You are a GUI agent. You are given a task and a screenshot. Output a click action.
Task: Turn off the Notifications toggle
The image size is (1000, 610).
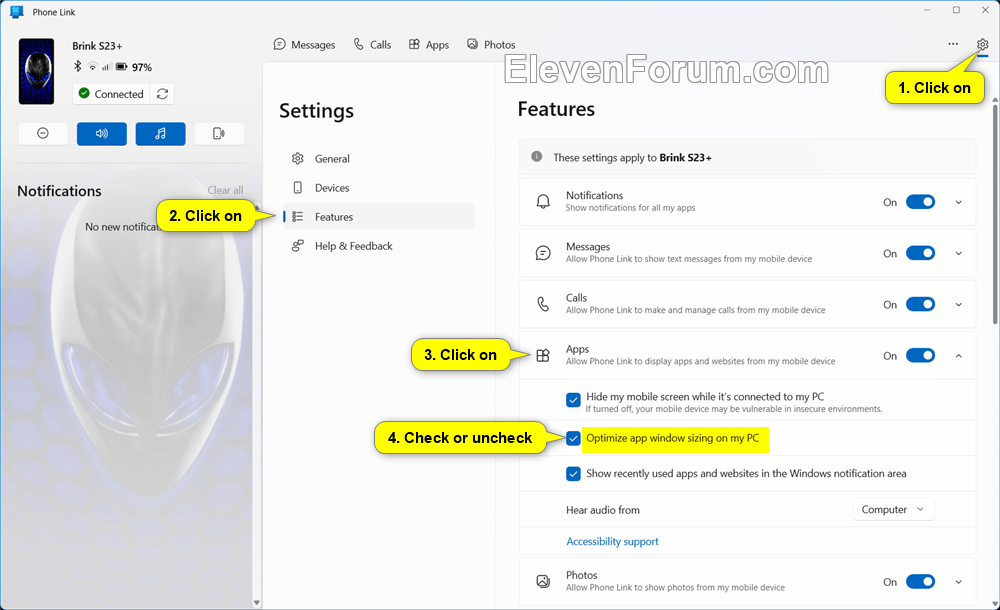click(920, 202)
